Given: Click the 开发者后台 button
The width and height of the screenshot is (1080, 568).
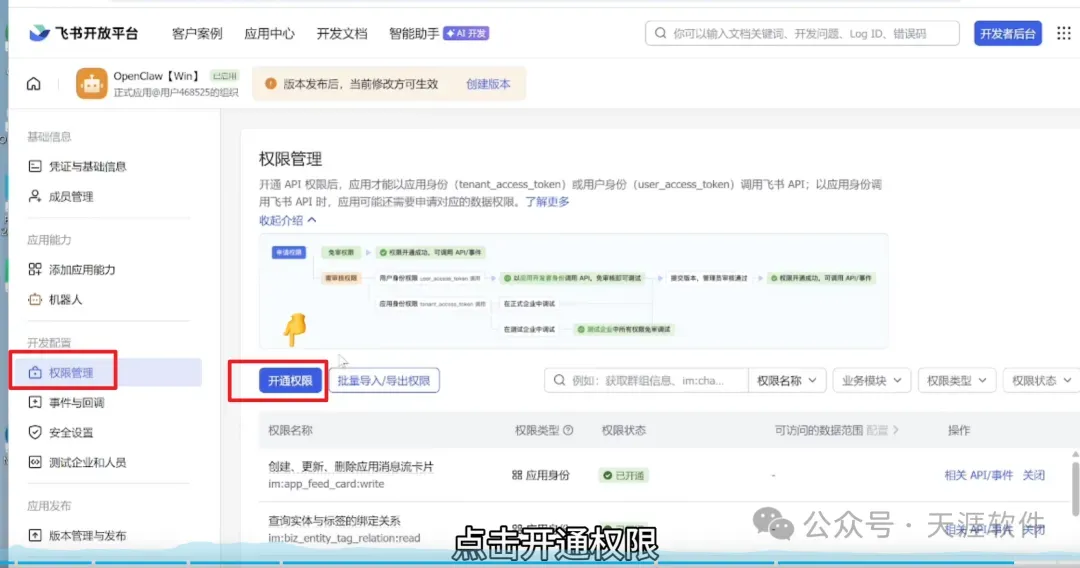Looking at the screenshot, I should coord(1008,33).
